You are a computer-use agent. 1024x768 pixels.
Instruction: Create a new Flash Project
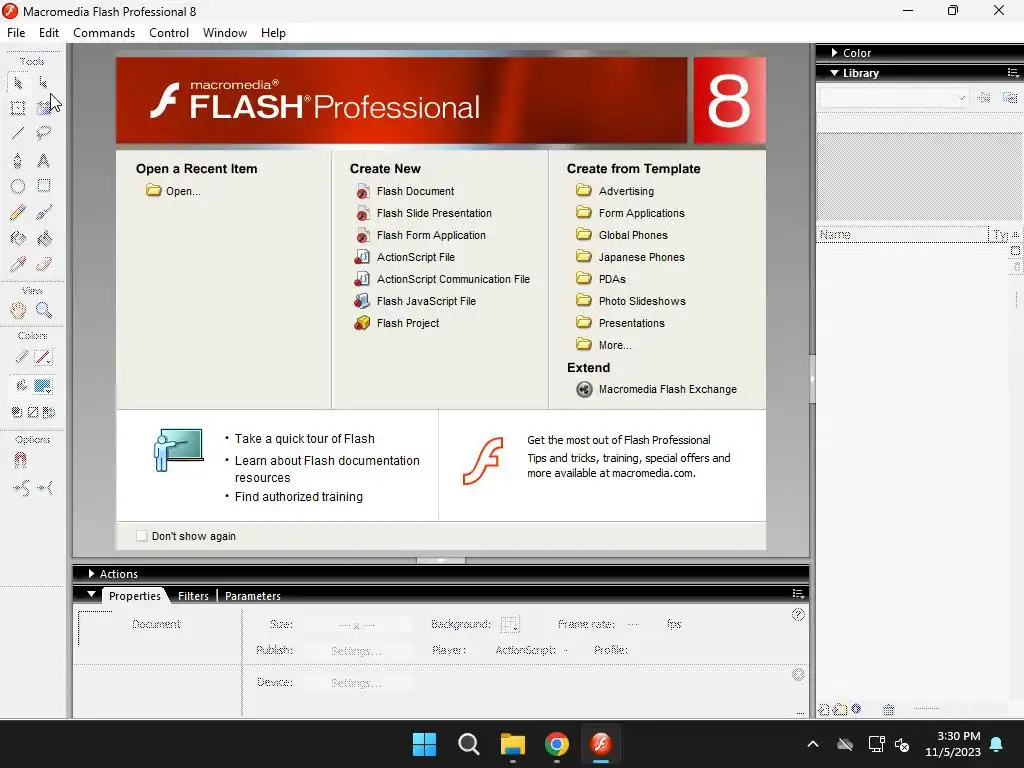tap(397, 323)
